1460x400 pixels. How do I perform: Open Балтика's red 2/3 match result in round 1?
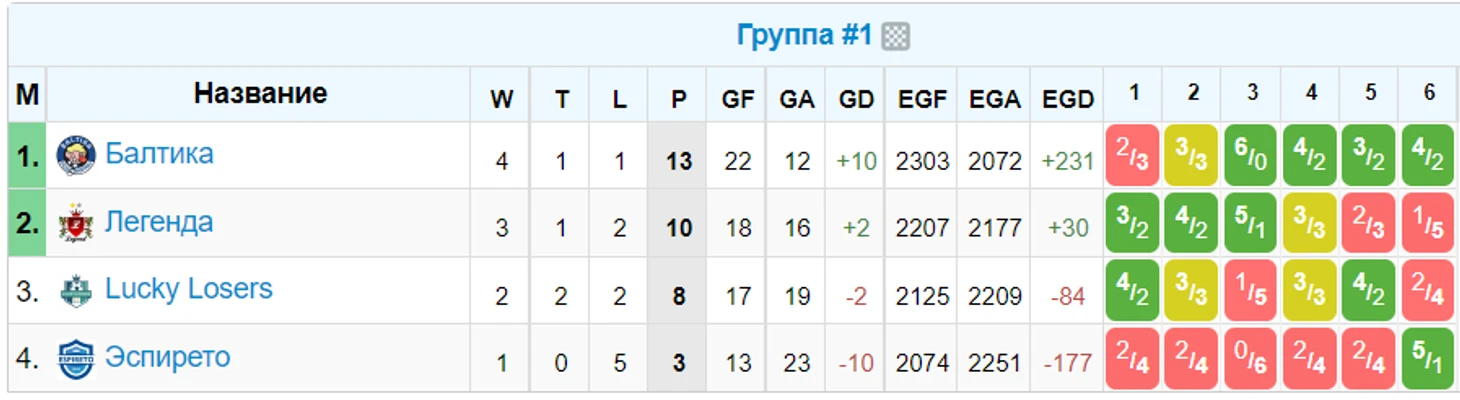pyautogui.click(x=1133, y=155)
